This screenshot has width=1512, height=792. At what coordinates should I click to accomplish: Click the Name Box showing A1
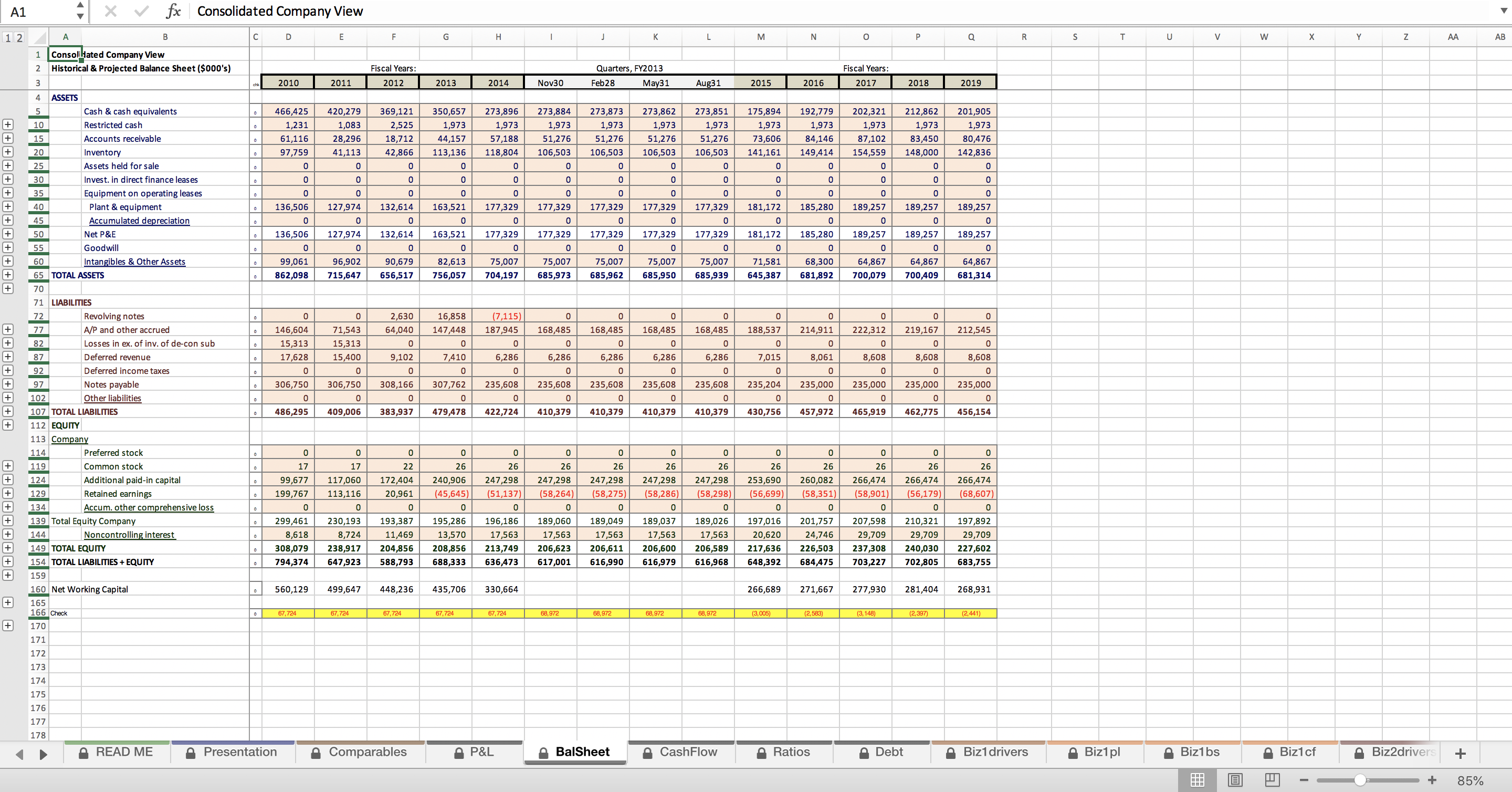(x=39, y=11)
